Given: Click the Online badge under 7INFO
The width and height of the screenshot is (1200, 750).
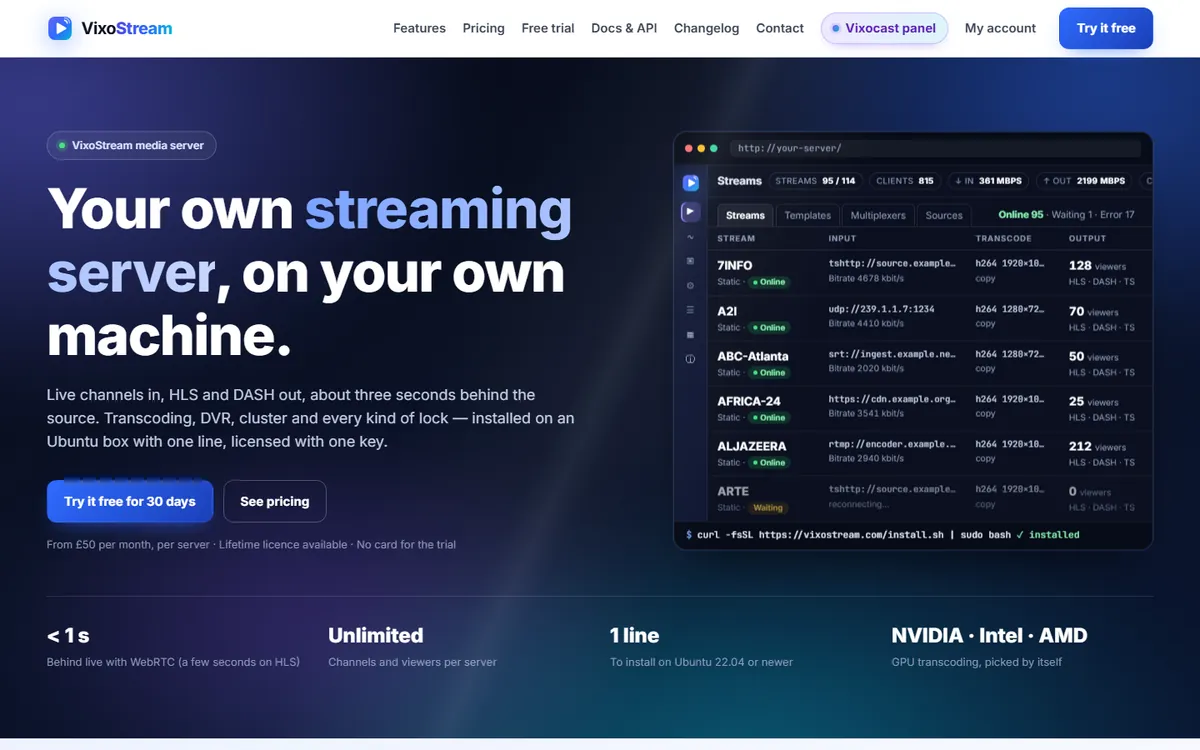Looking at the screenshot, I should (x=768, y=282).
